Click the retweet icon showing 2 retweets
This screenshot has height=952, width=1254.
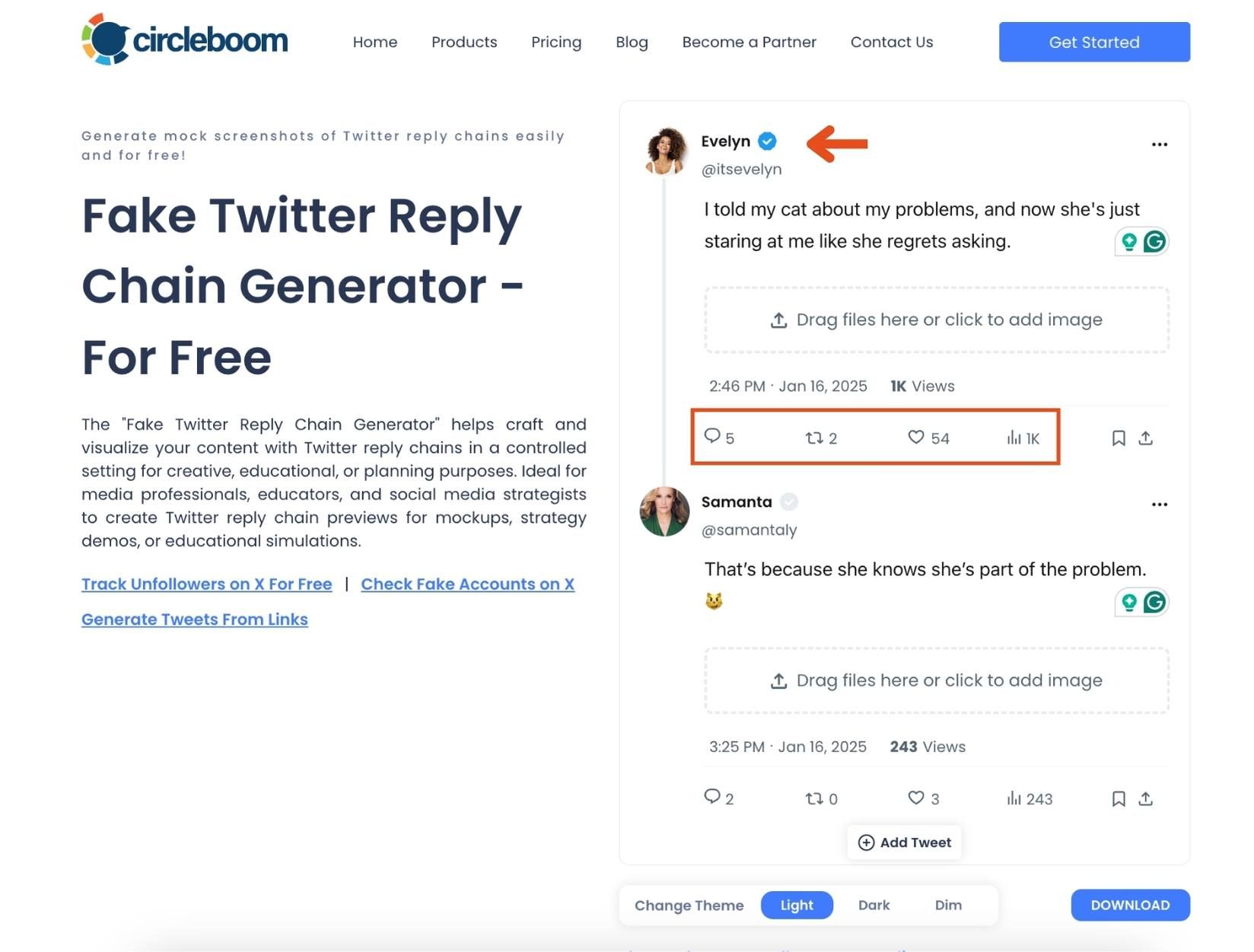(813, 438)
